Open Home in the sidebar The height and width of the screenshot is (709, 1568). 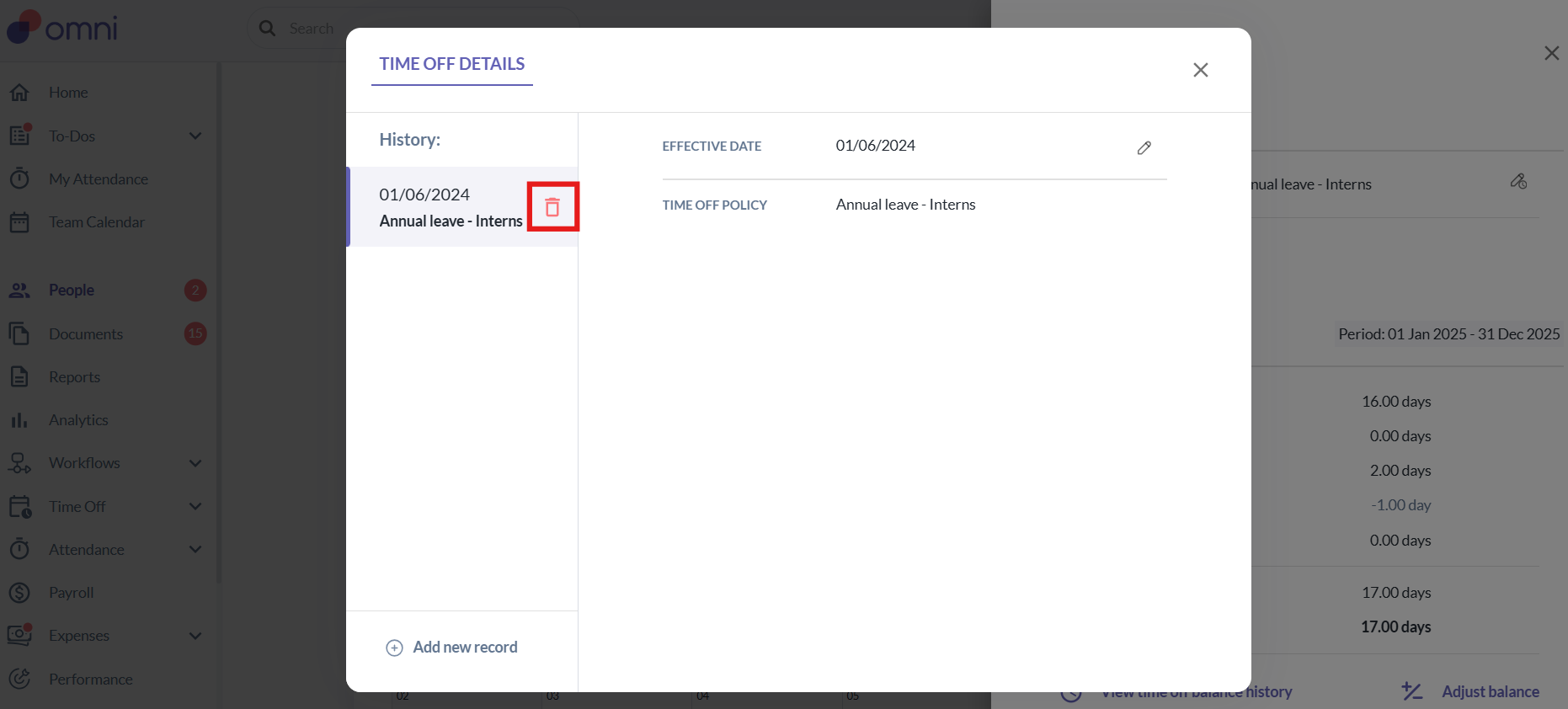pos(68,93)
